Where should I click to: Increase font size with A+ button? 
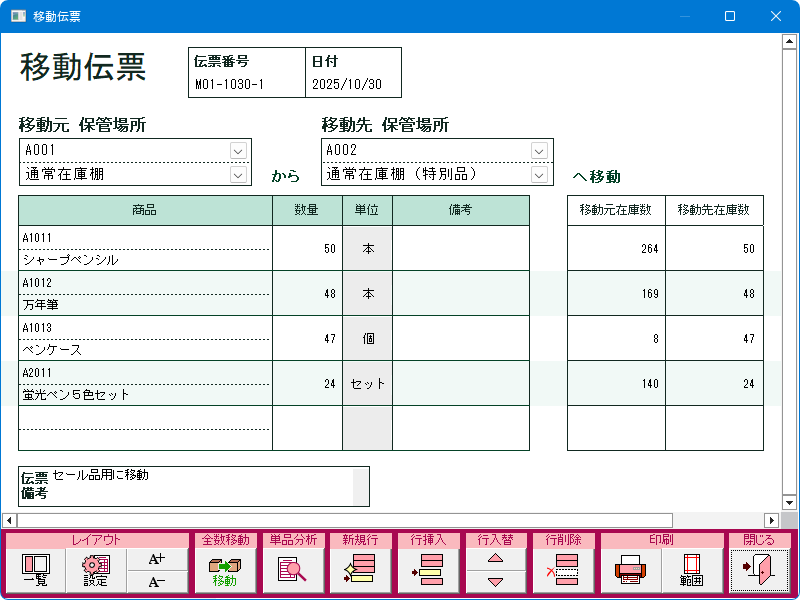(156, 559)
